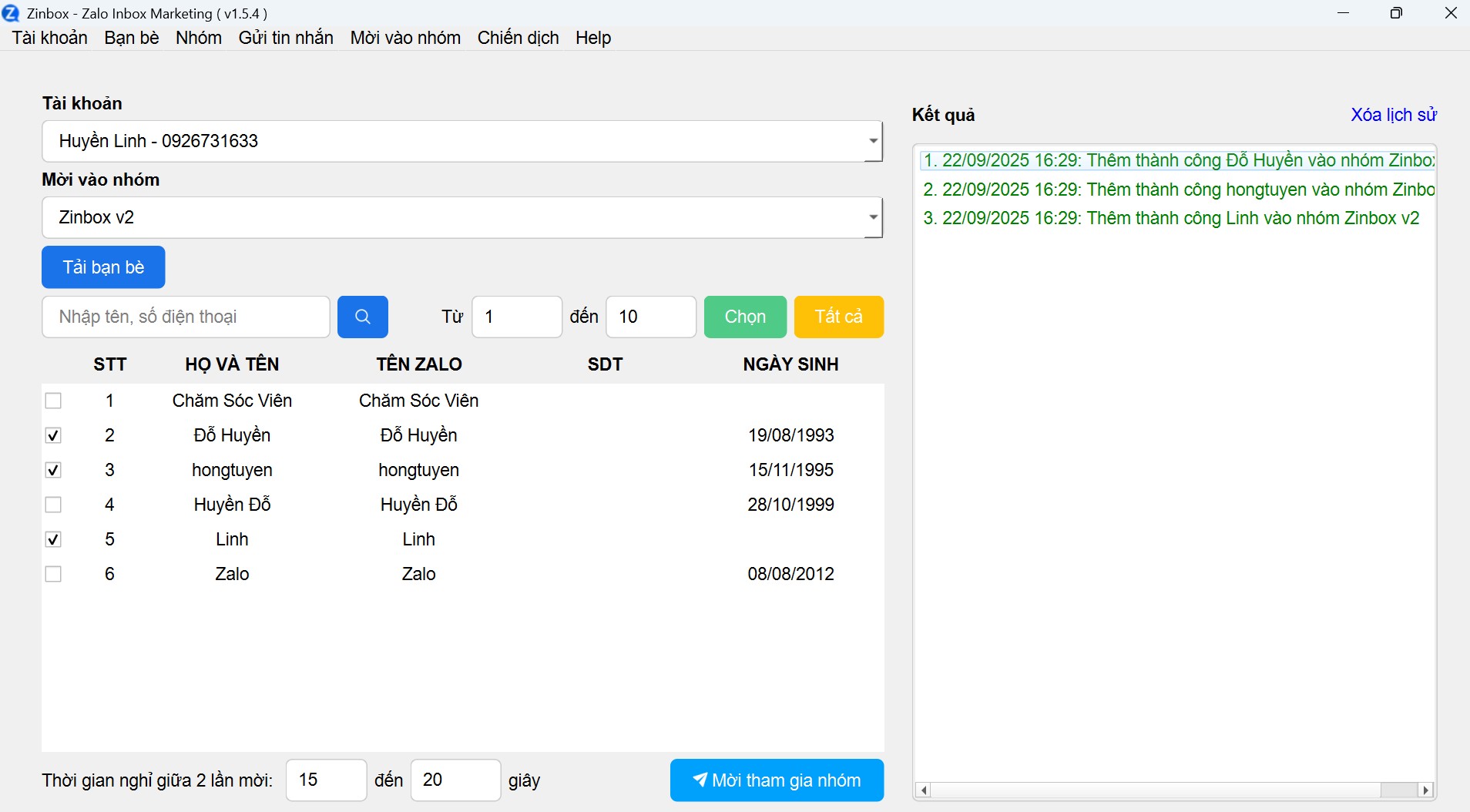
Task: Check the box for Chăm Sóc Viên
Action: (x=53, y=401)
